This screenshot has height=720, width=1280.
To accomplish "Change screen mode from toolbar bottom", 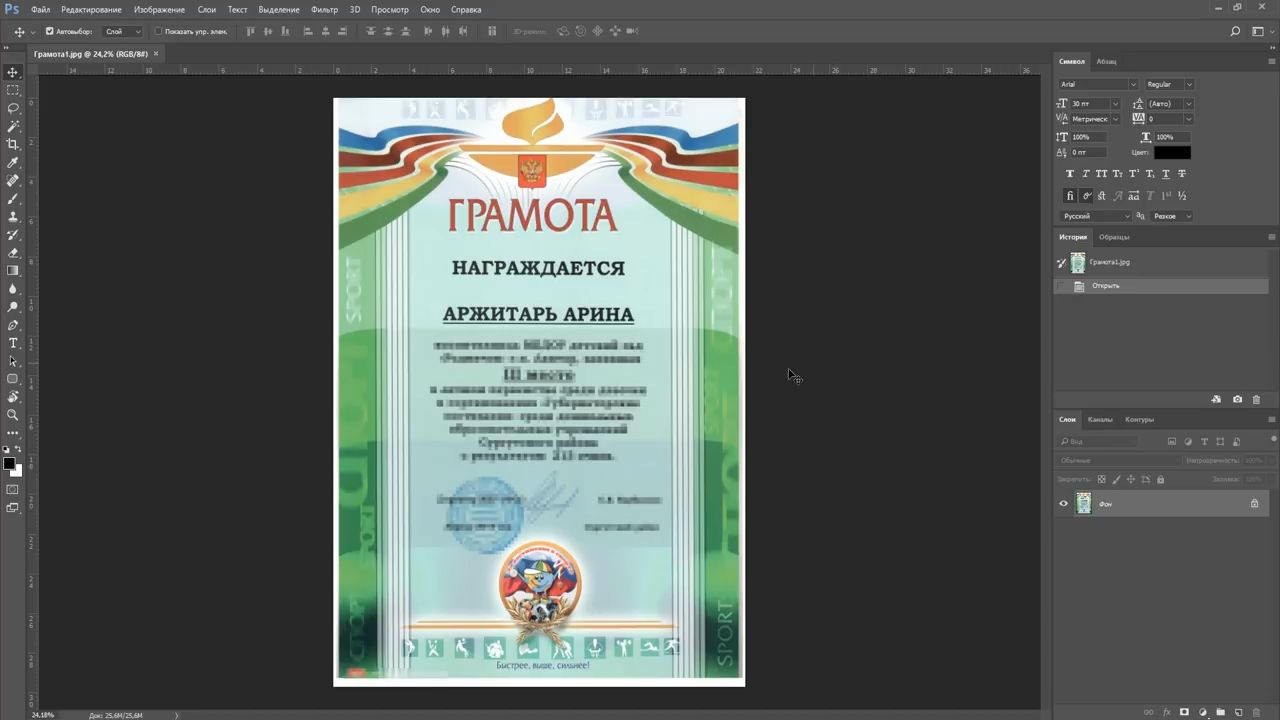I will pyautogui.click(x=13, y=507).
